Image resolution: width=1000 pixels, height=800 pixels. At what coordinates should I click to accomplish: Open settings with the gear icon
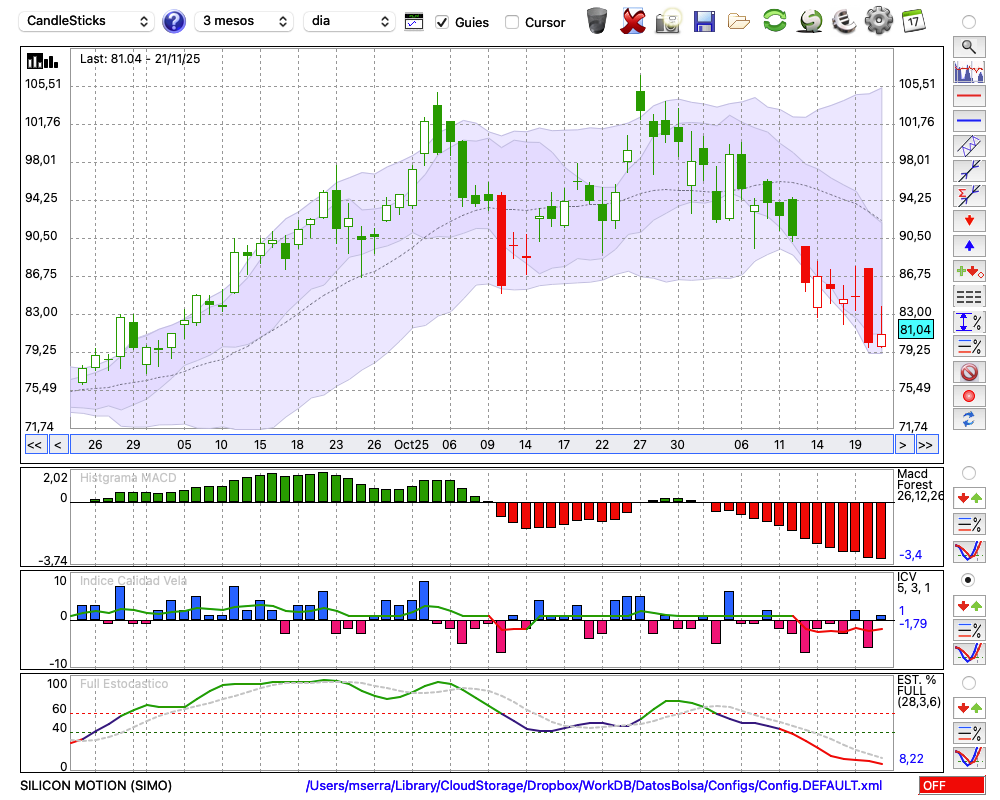pyautogui.click(x=878, y=20)
